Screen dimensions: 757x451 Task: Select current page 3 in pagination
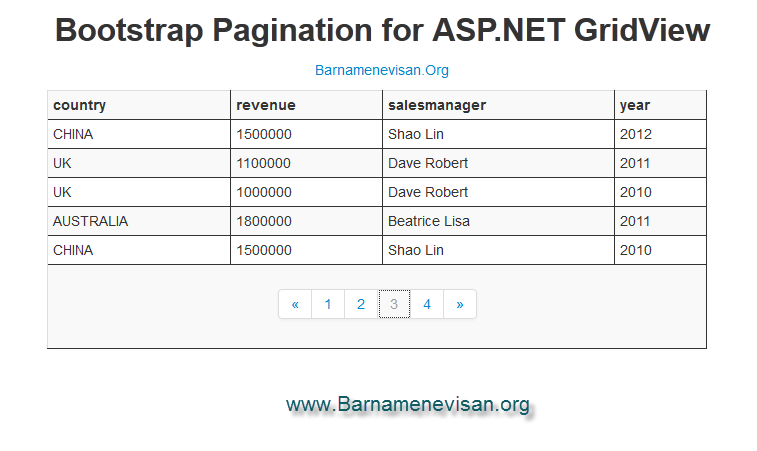394,304
